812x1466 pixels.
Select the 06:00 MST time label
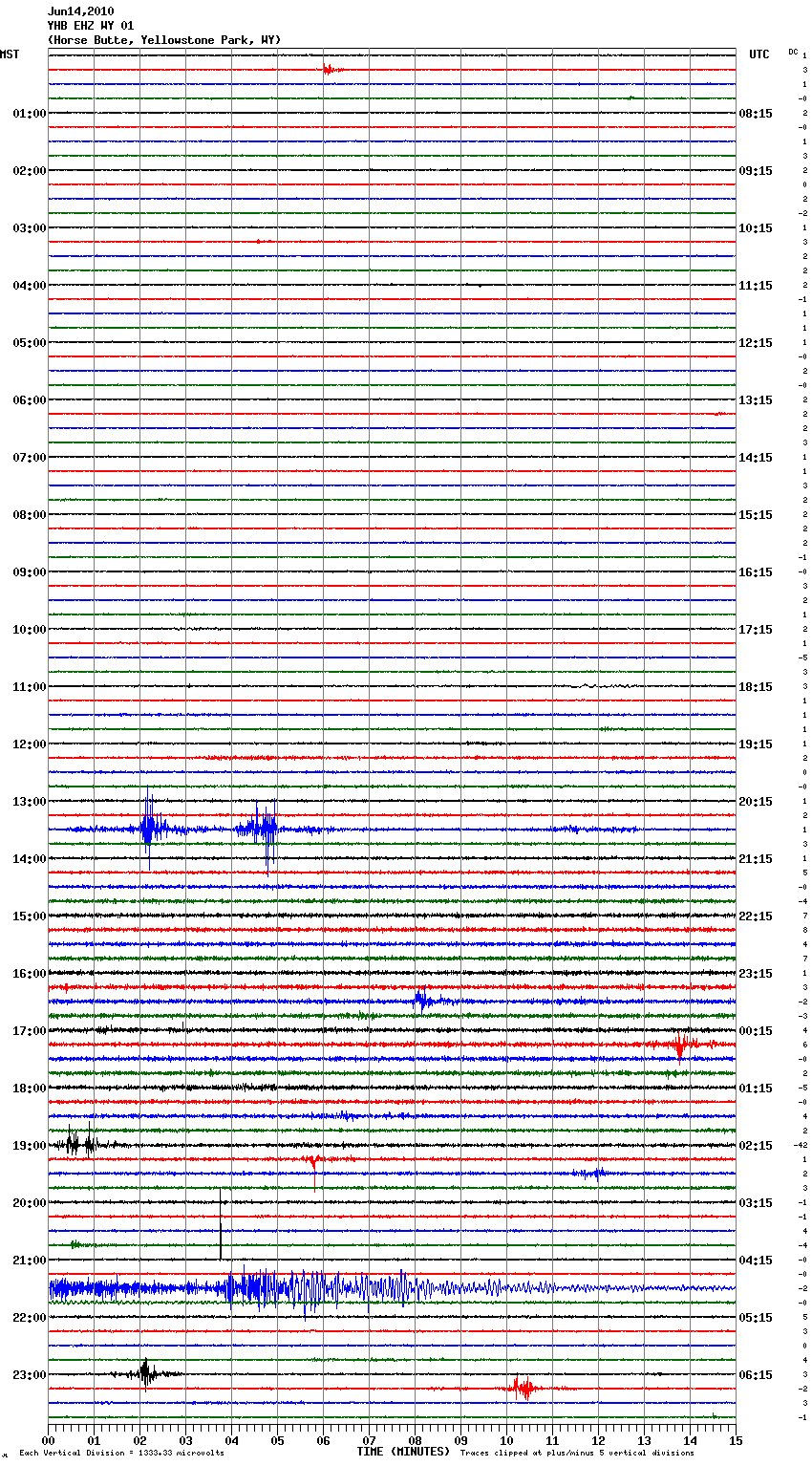(x=30, y=400)
